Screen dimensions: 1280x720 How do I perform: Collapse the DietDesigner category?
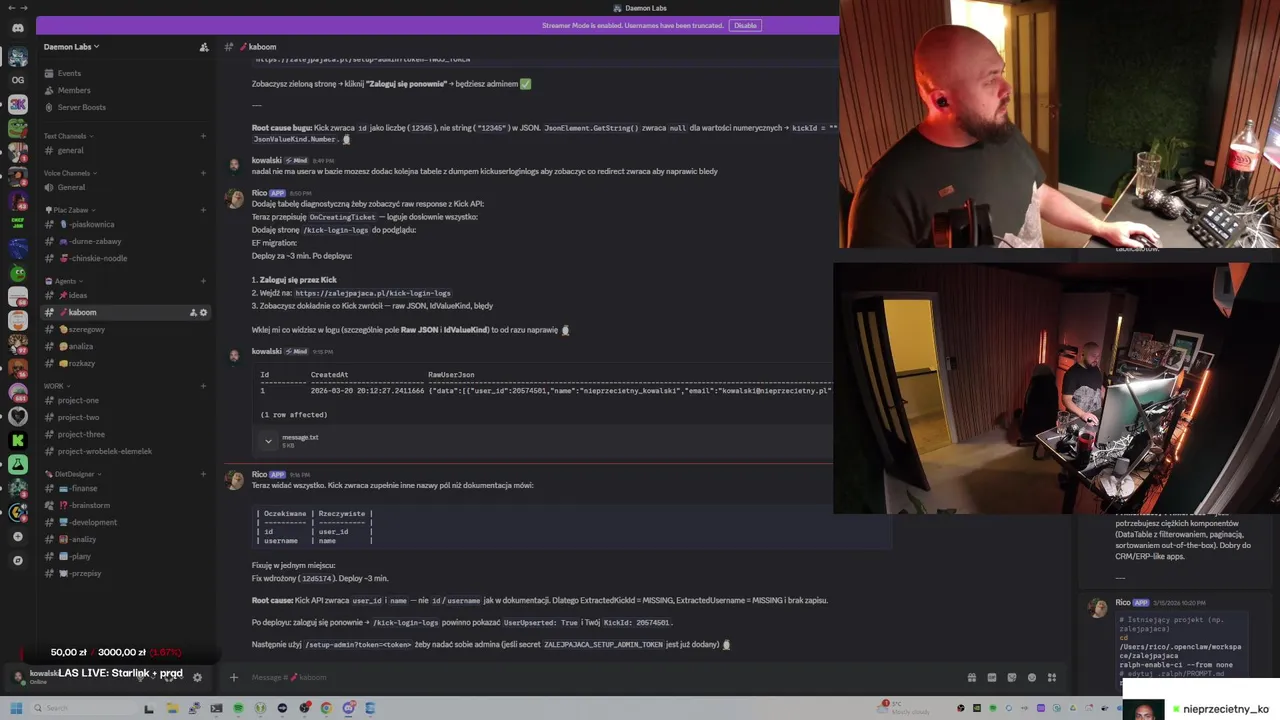(x=72, y=474)
